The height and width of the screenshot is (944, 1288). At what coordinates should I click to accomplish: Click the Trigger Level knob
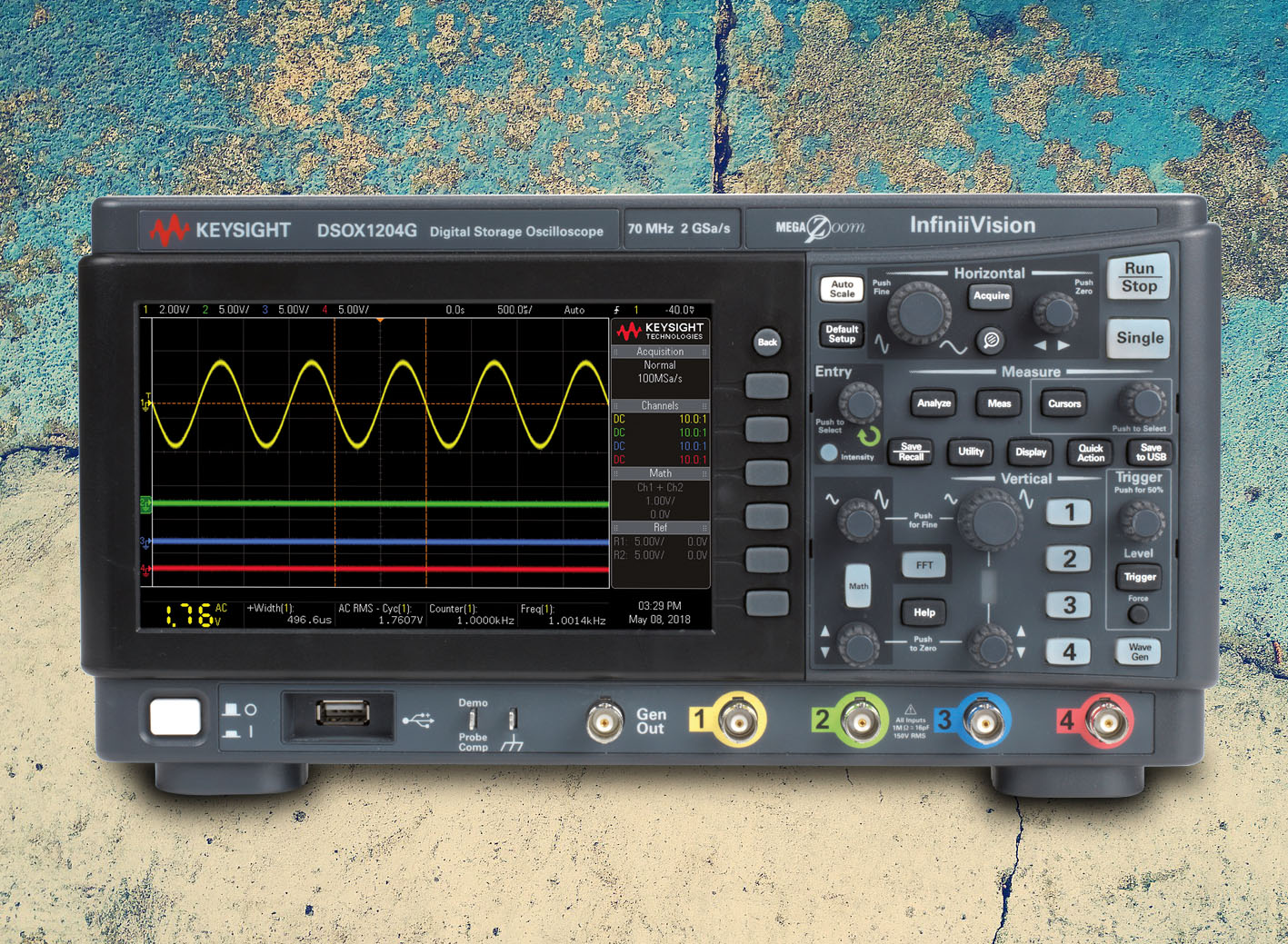point(1141,522)
